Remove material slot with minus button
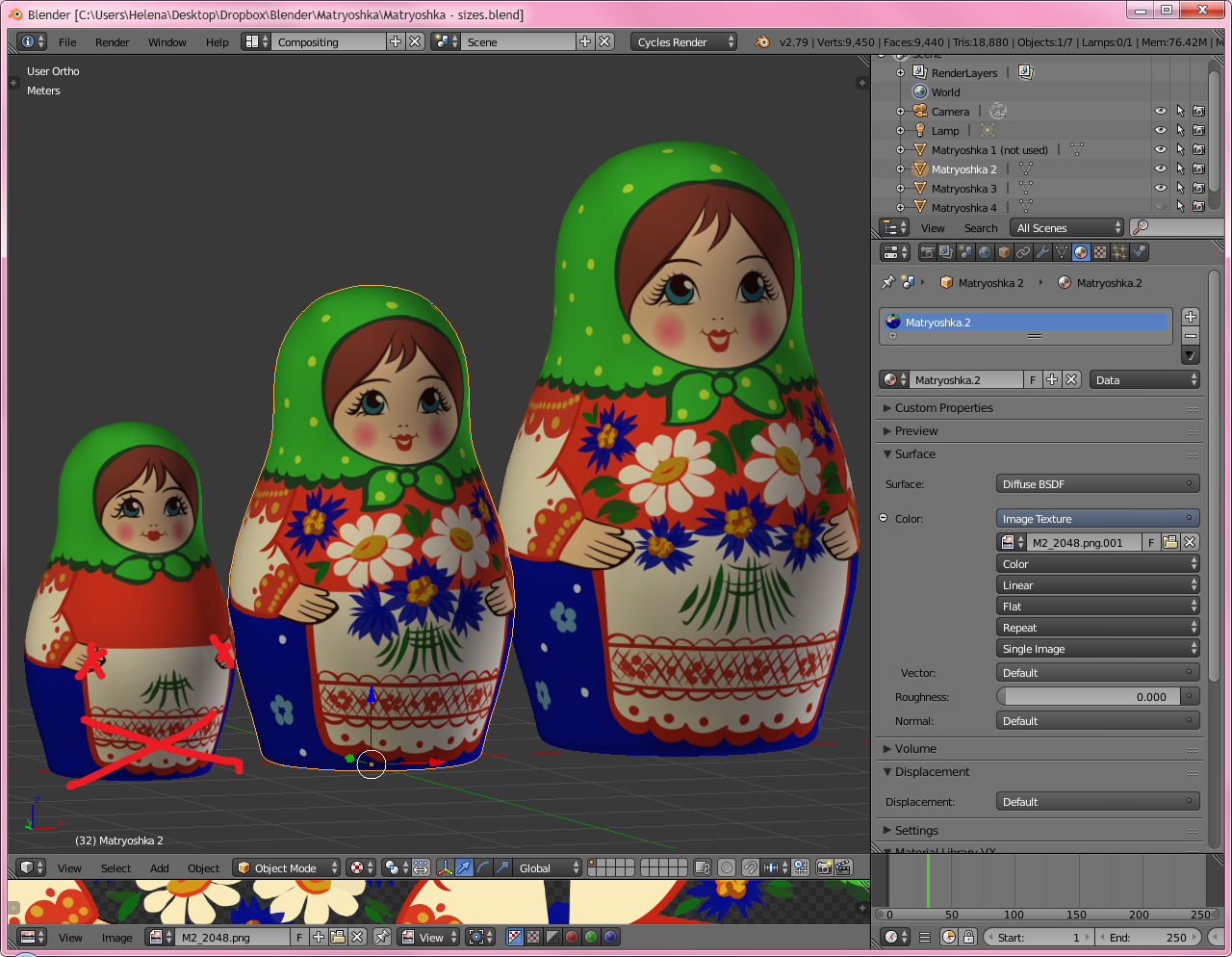 click(x=1191, y=336)
